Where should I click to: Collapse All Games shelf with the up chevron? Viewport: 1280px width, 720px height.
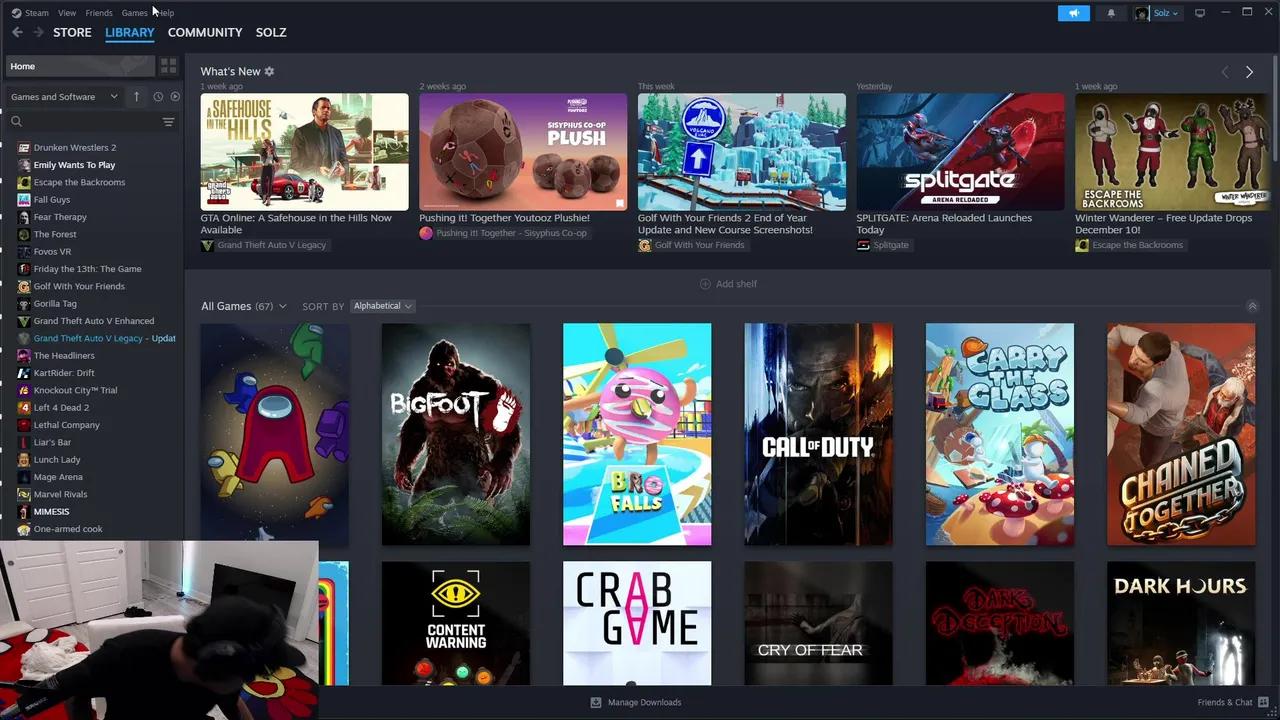(1252, 306)
